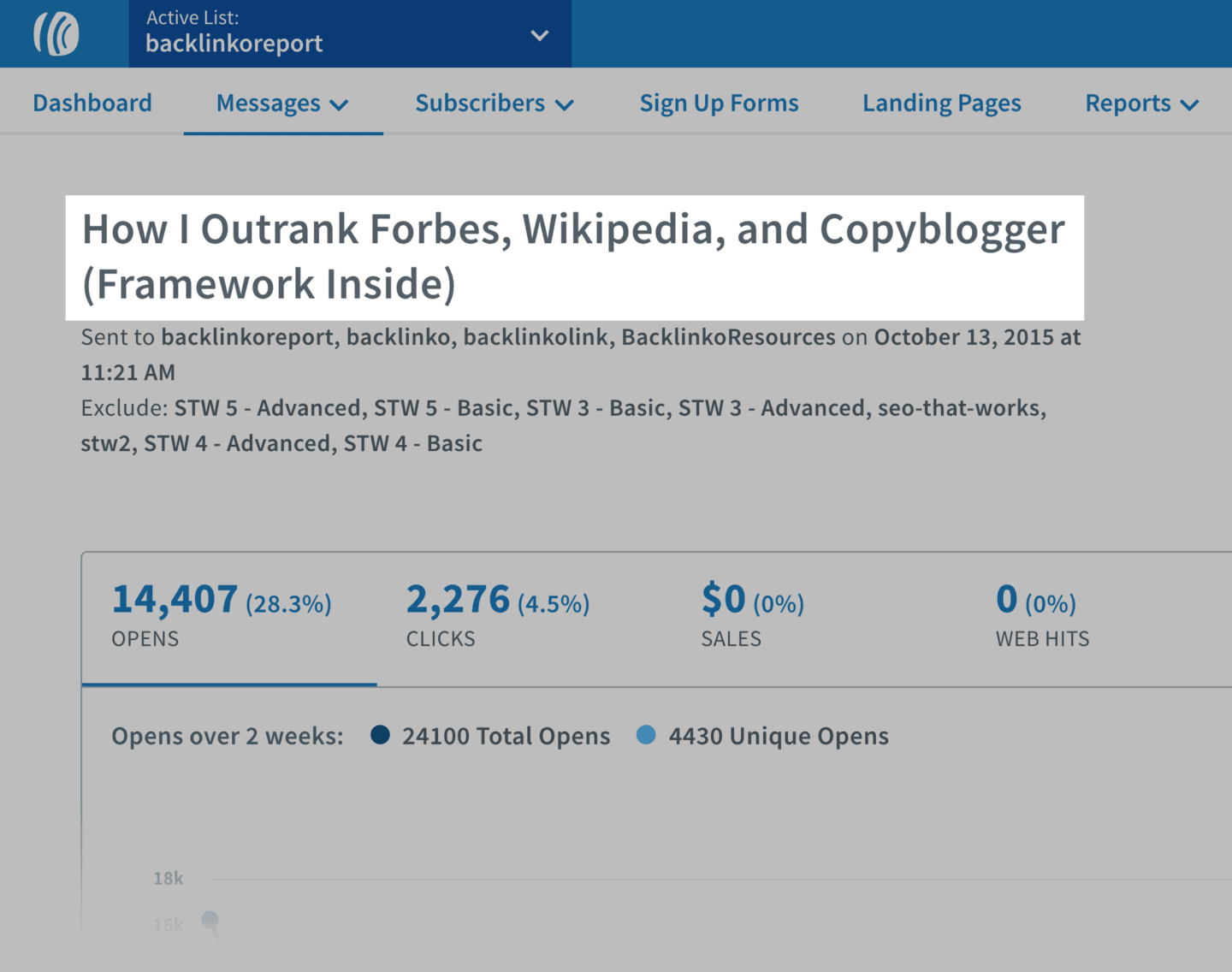1232x972 pixels.
Task: Expand the Reports menu
Action: coord(1141,104)
